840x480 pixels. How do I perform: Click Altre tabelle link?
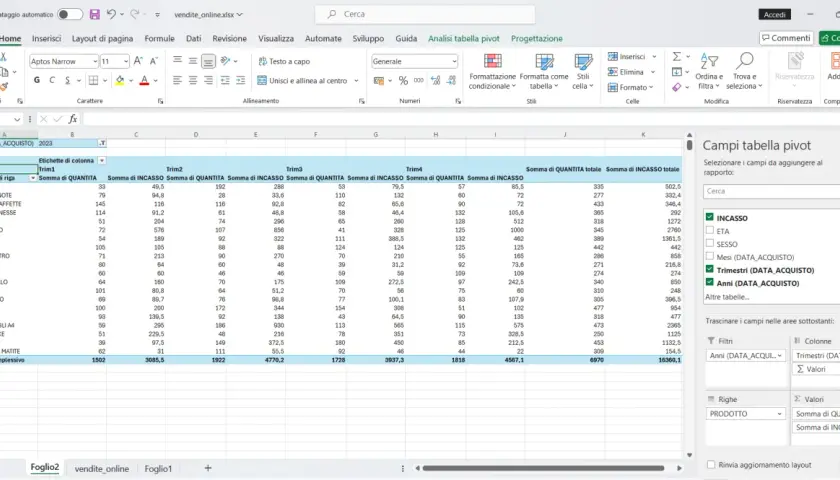click(727, 297)
